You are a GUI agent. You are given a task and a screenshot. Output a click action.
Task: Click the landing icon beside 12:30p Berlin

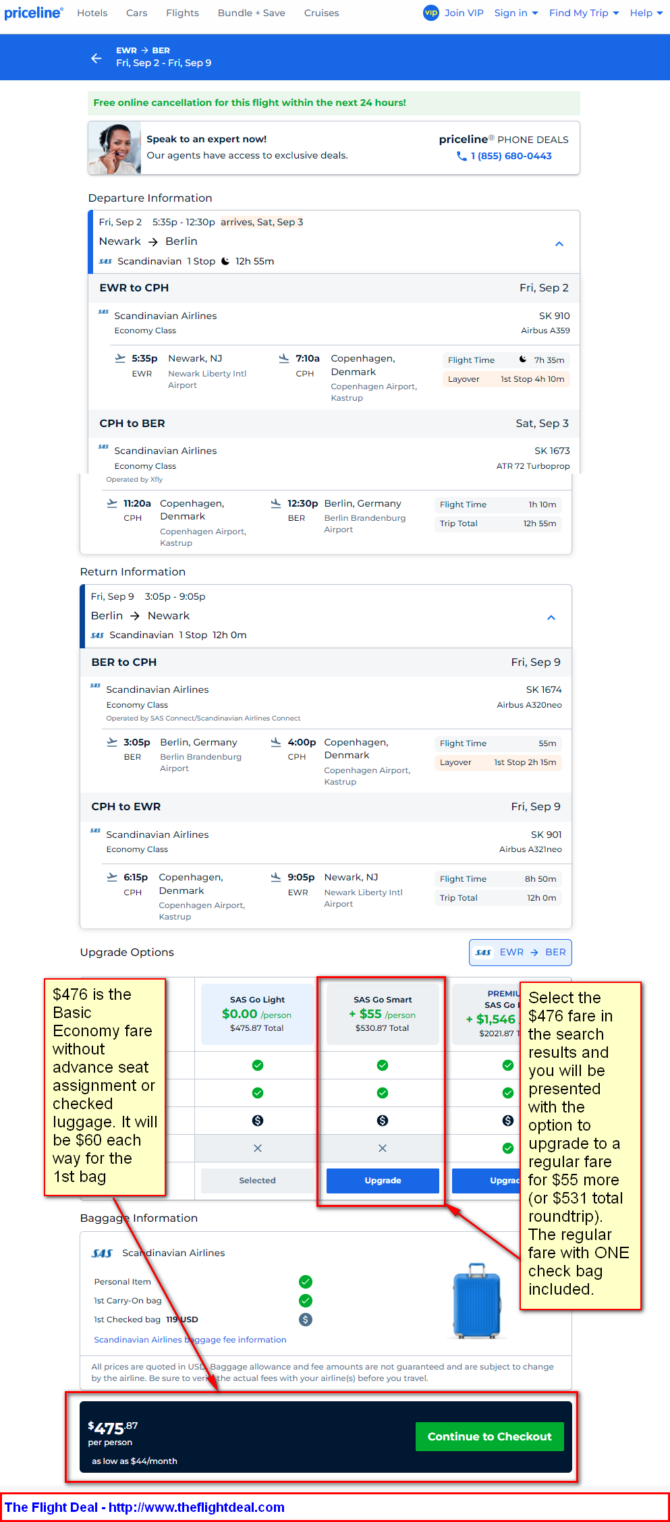point(277,503)
